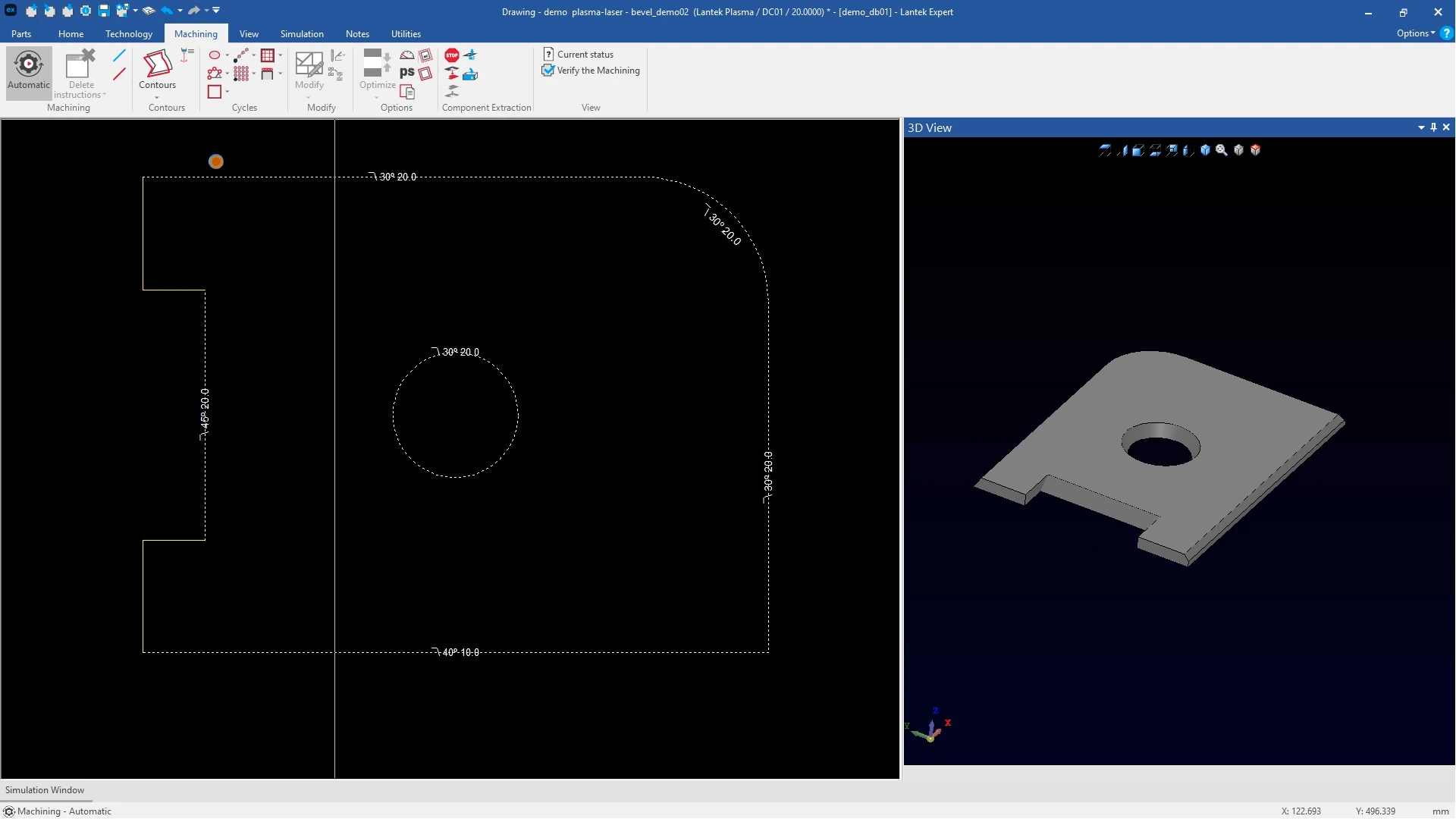The width and height of the screenshot is (1456, 819).
Task: Run Automatic machining
Action: coord(29,70)
